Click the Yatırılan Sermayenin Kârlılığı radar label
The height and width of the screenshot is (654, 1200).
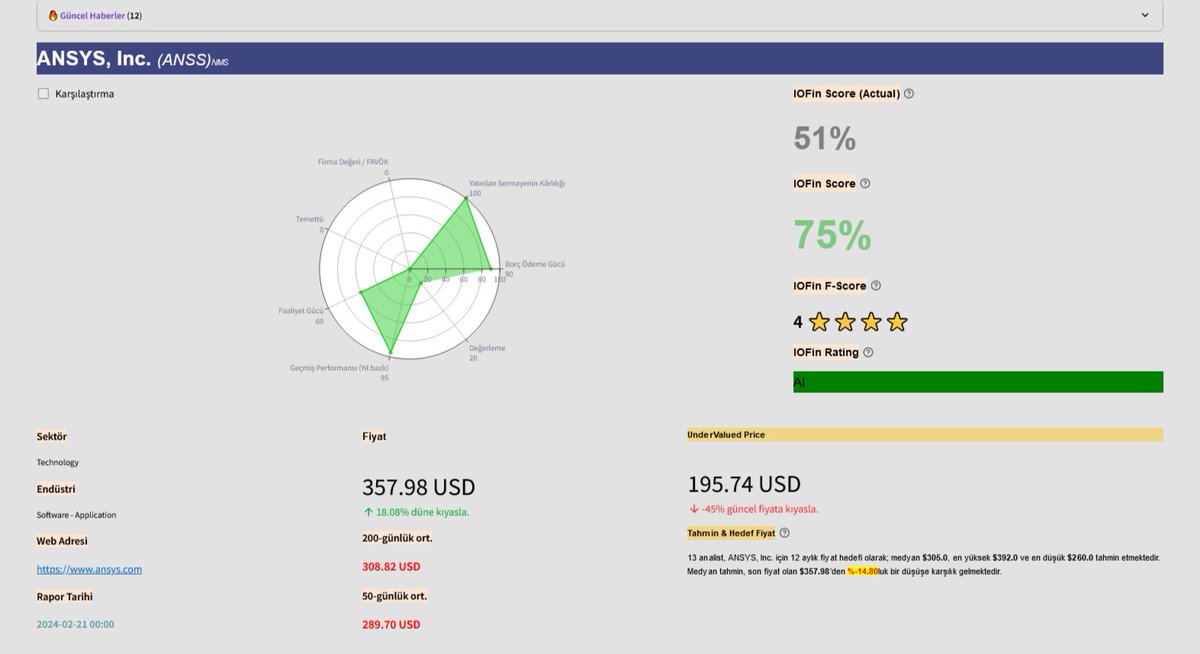pyautogui.click(x=517, y=183)
